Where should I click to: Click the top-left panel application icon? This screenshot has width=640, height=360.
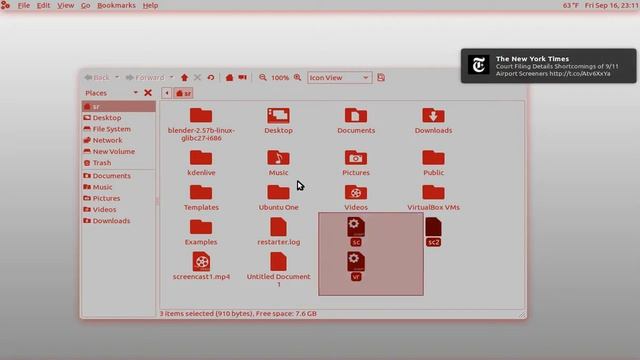5,5
